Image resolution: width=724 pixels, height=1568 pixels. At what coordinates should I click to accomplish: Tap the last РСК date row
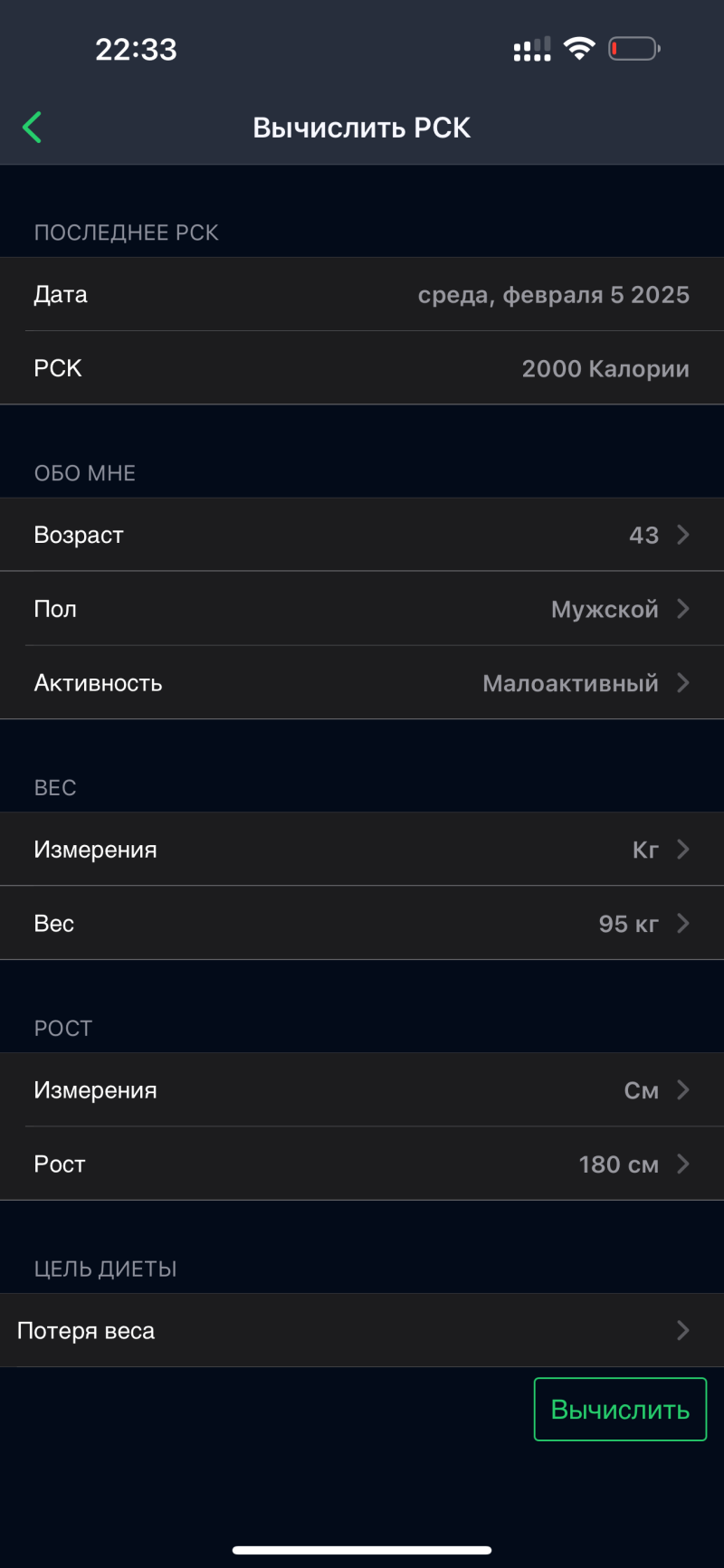click(362, 295)
